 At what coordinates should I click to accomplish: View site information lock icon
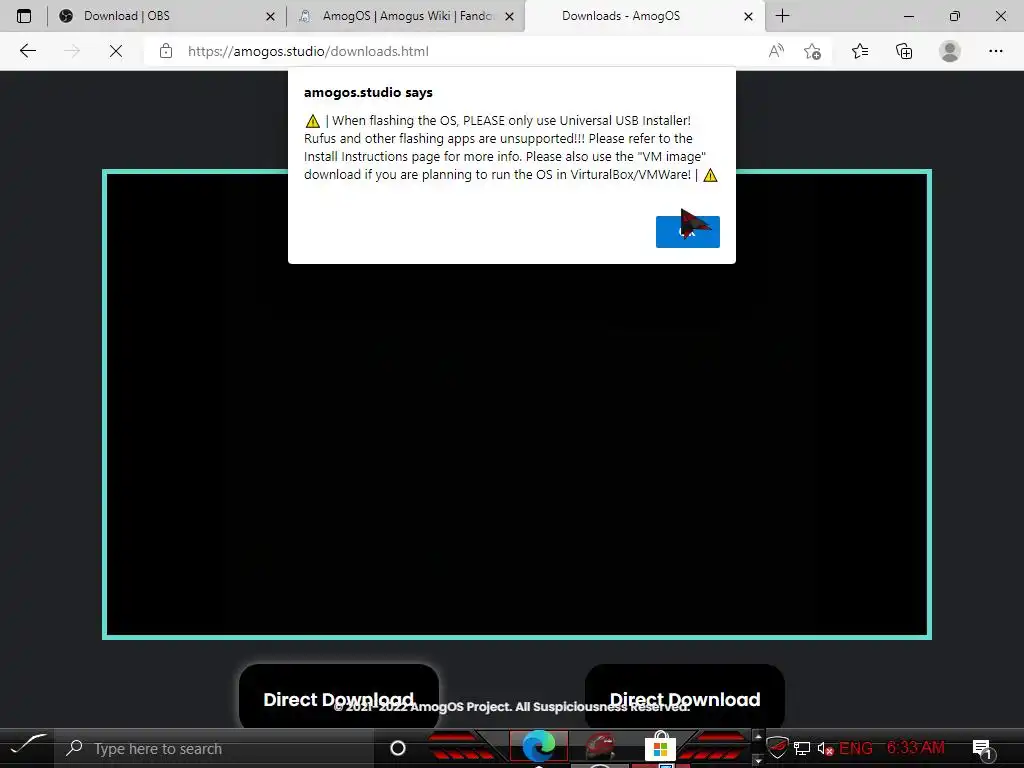pos(166,51)
